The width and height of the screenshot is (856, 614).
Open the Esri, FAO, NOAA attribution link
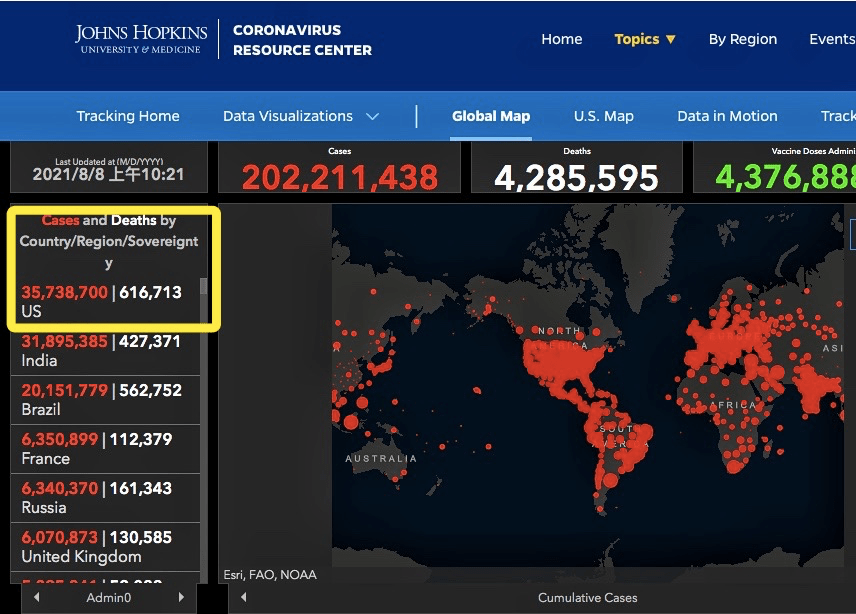tap(271, 574)
